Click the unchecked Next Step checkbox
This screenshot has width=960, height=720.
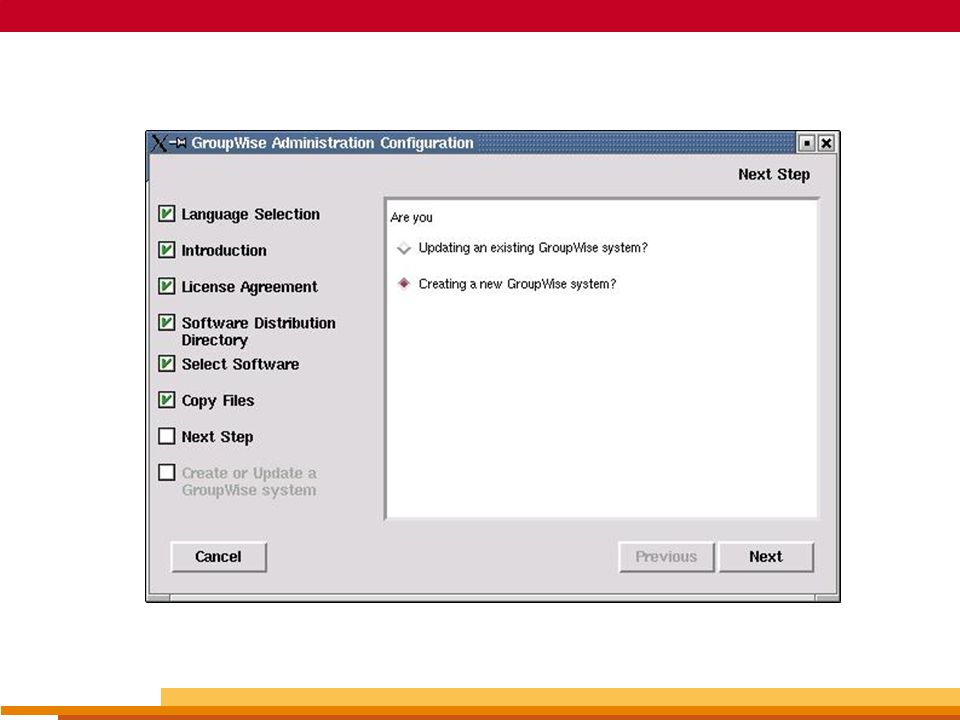tap(167, 436)
